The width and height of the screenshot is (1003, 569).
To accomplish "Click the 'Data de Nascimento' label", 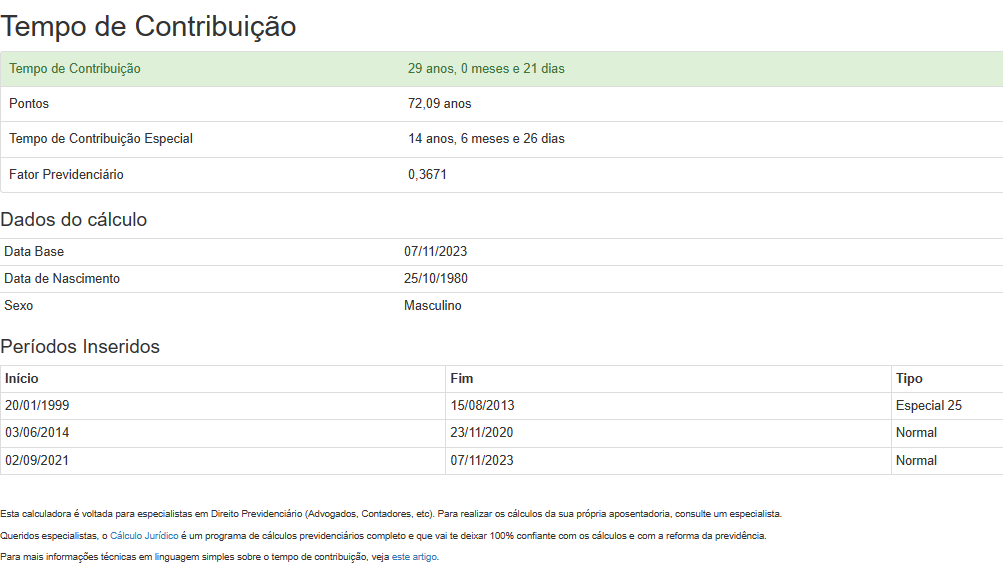I will (x=62, y=279).
